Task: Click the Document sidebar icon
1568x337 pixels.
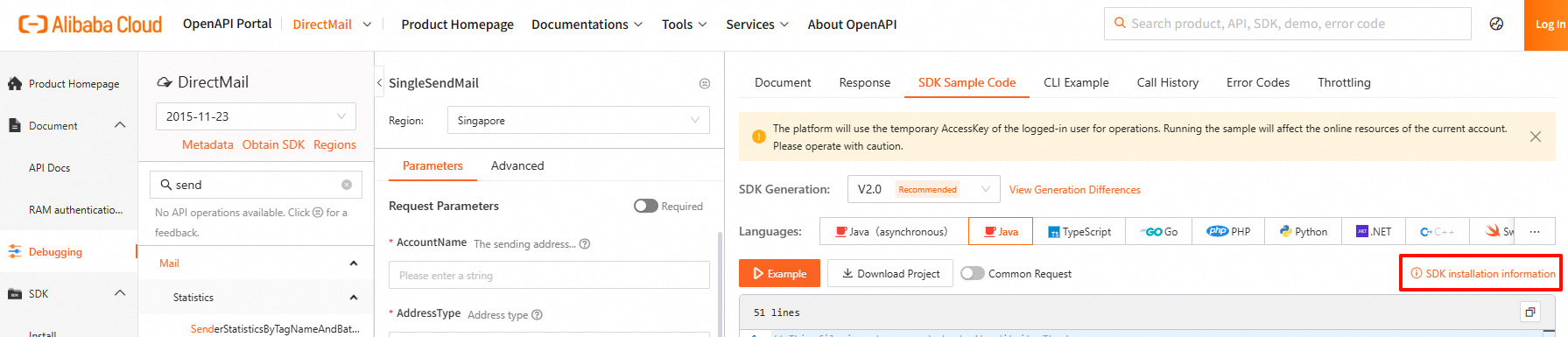Action: coord(15,126)
